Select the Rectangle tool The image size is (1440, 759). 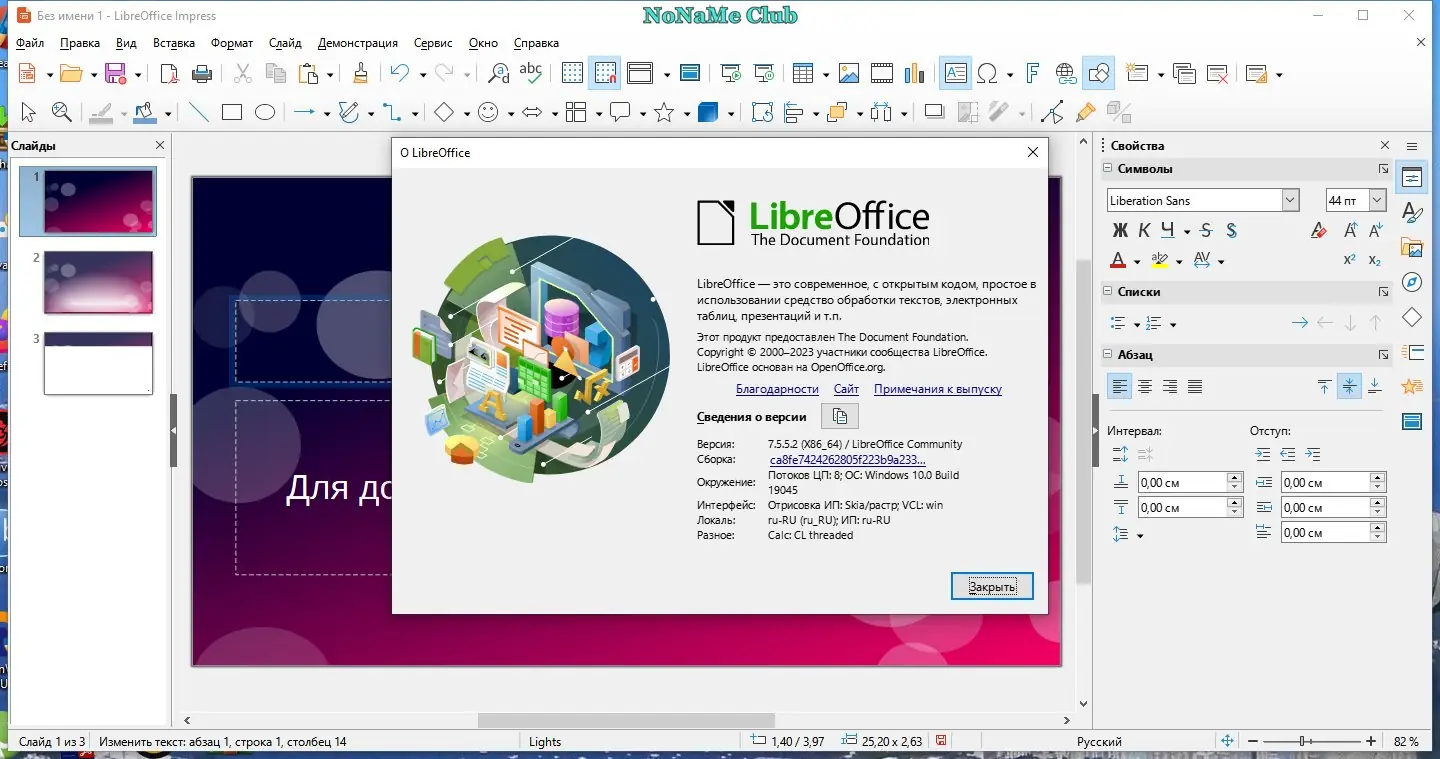tap(232, 113)
